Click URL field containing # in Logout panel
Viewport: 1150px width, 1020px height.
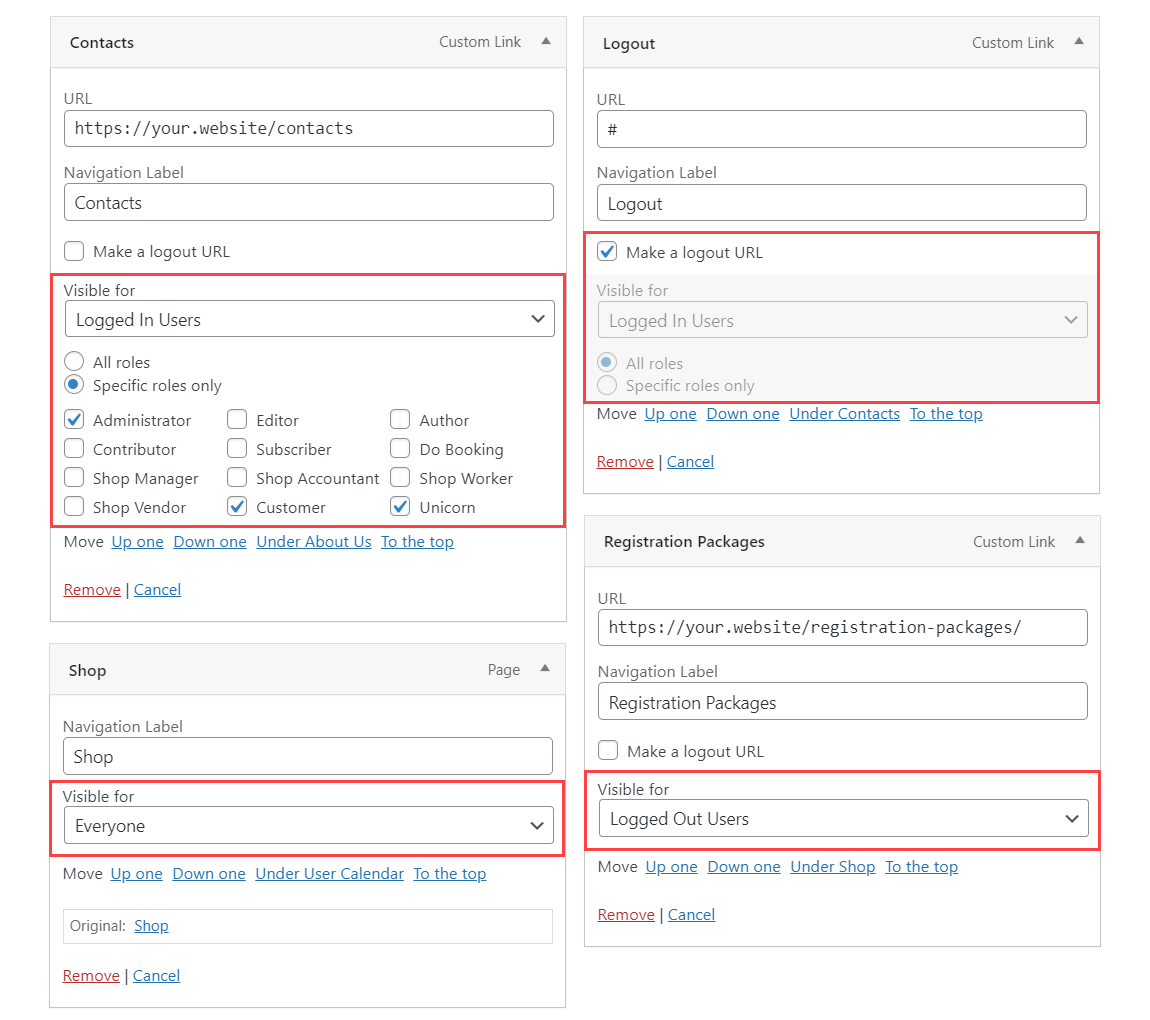(842, 129)
